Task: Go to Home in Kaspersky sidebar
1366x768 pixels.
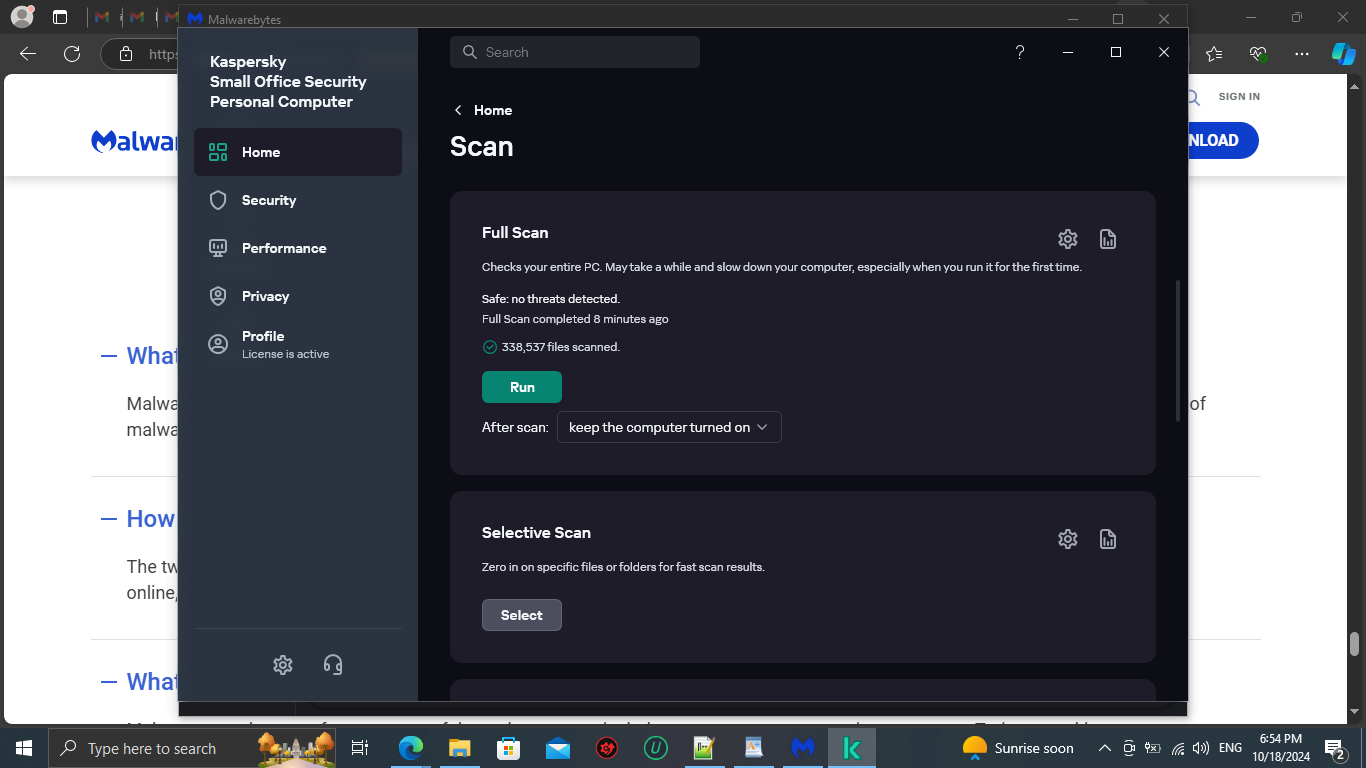Action: [298, 152]
